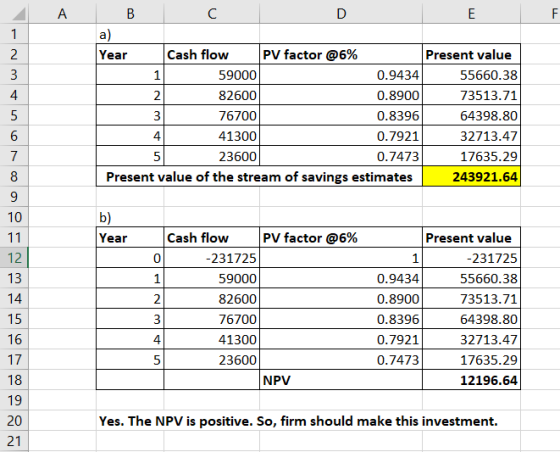The height and width of the screenshot is (452, 560).
Task: Select year 5 cell in row 17
Action: [130, 360]
